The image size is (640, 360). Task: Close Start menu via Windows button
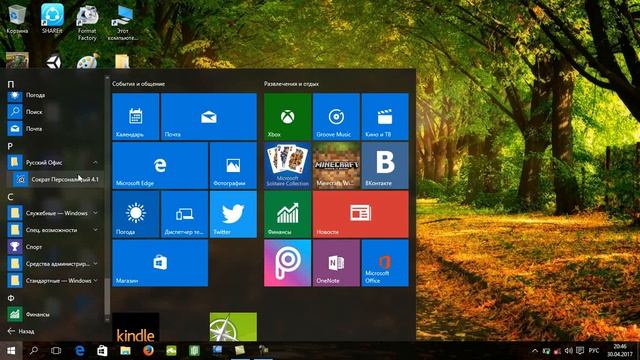coord(11,351)
